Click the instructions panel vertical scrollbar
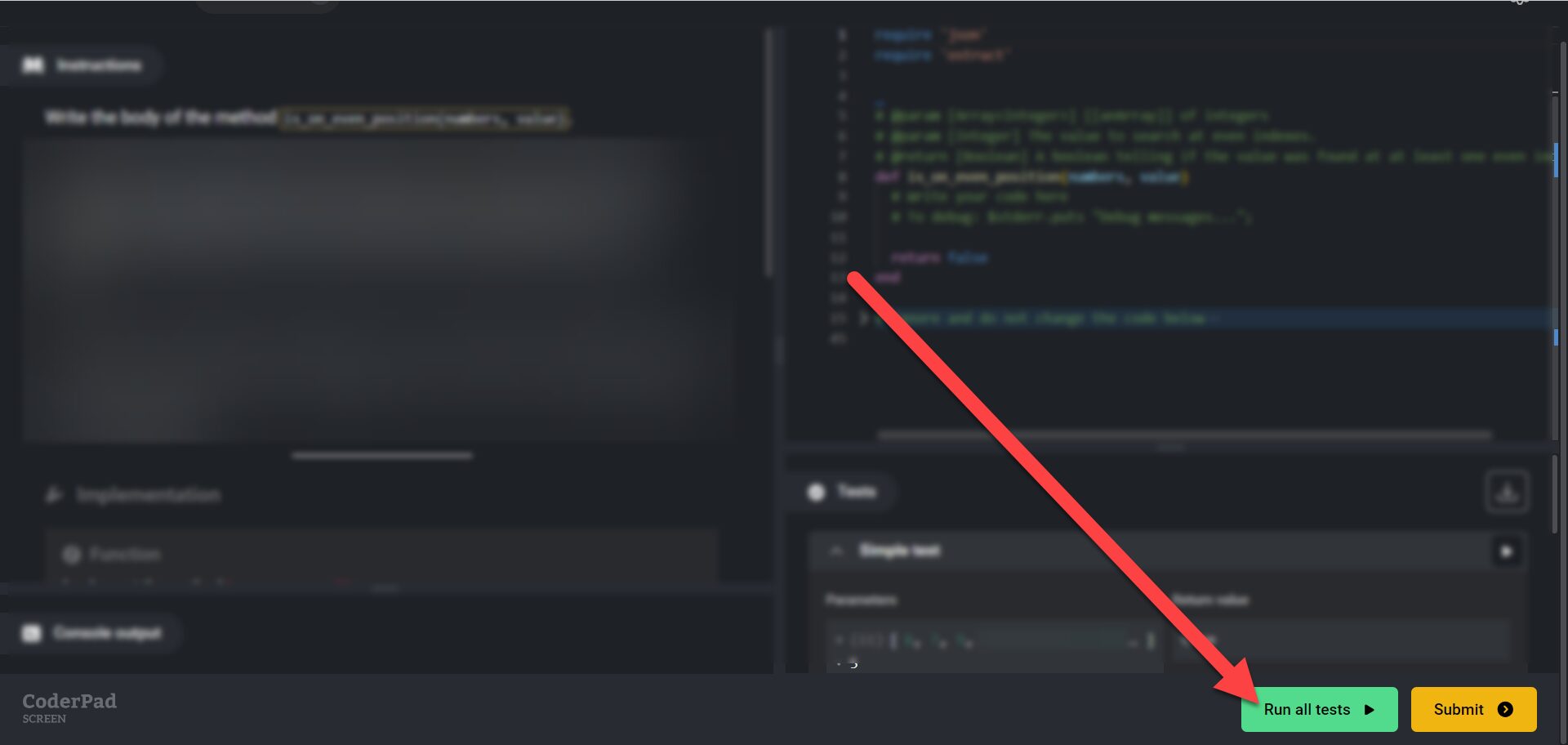This screenshot has width=1568, height=745. (768, 155)
